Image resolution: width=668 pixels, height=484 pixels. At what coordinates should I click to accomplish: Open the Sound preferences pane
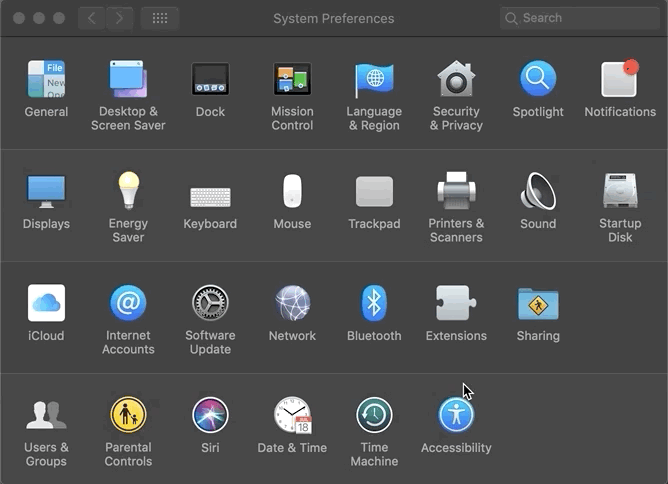538,192
